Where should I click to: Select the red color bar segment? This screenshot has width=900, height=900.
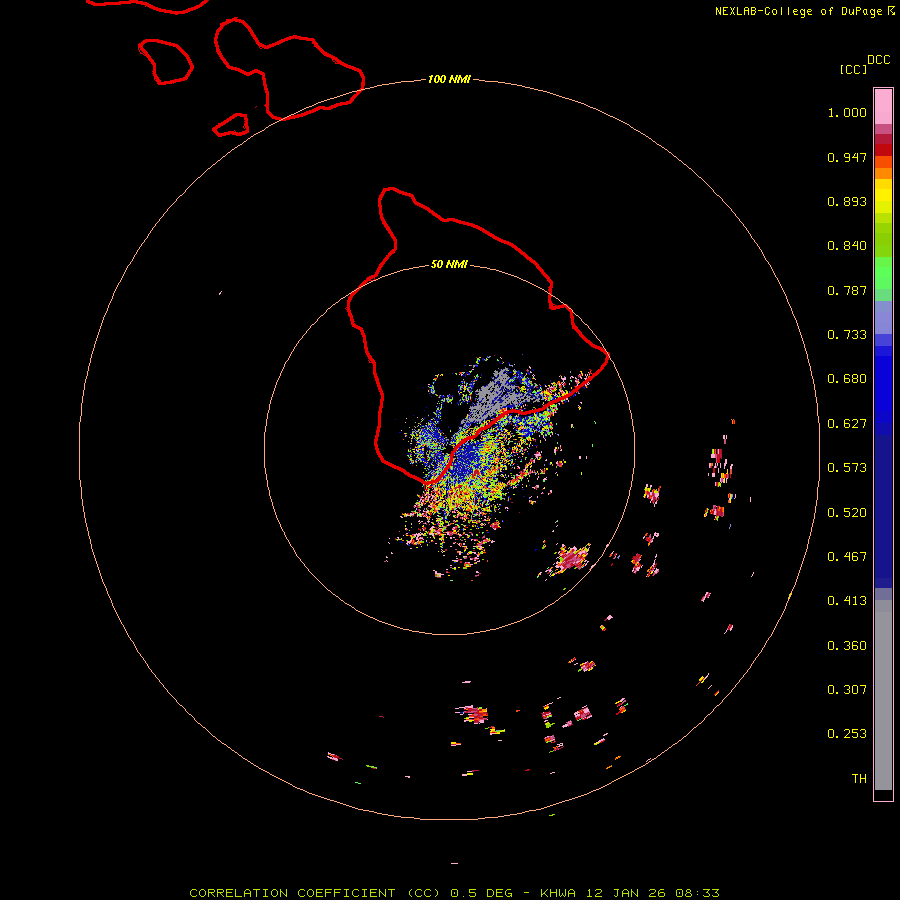(x=883, y=150)
